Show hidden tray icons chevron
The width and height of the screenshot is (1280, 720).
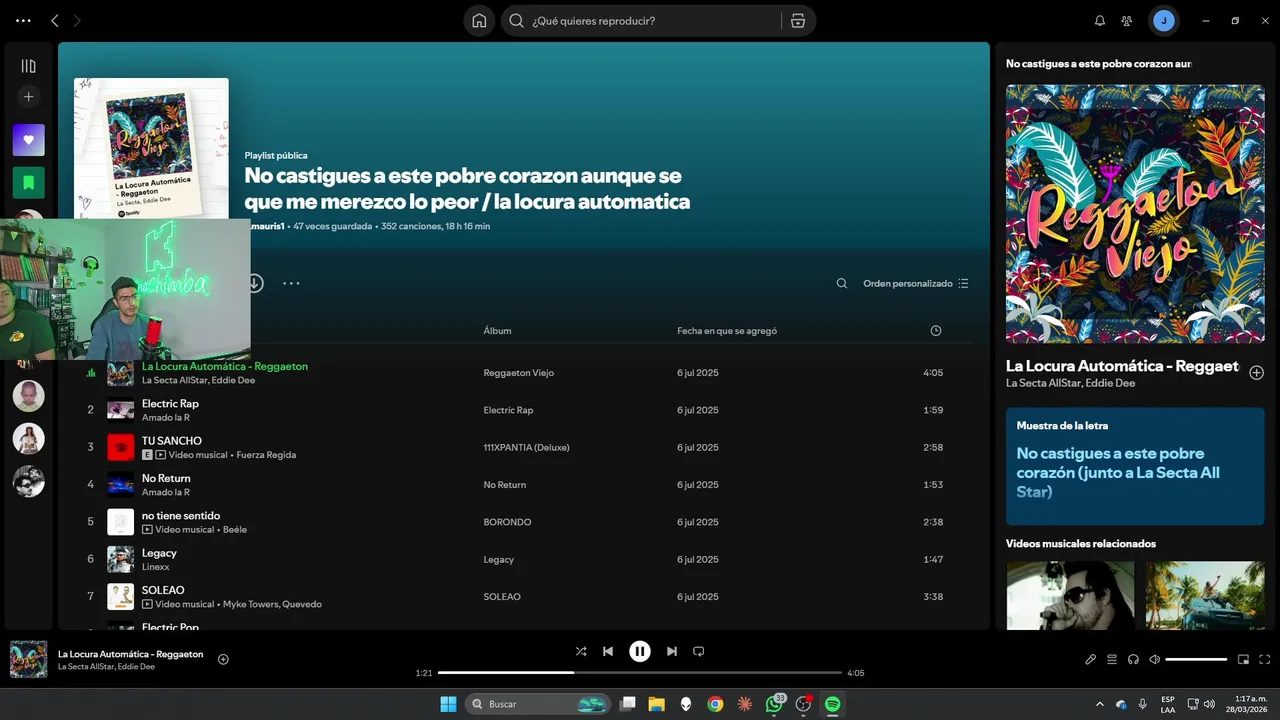[1100, 704]
